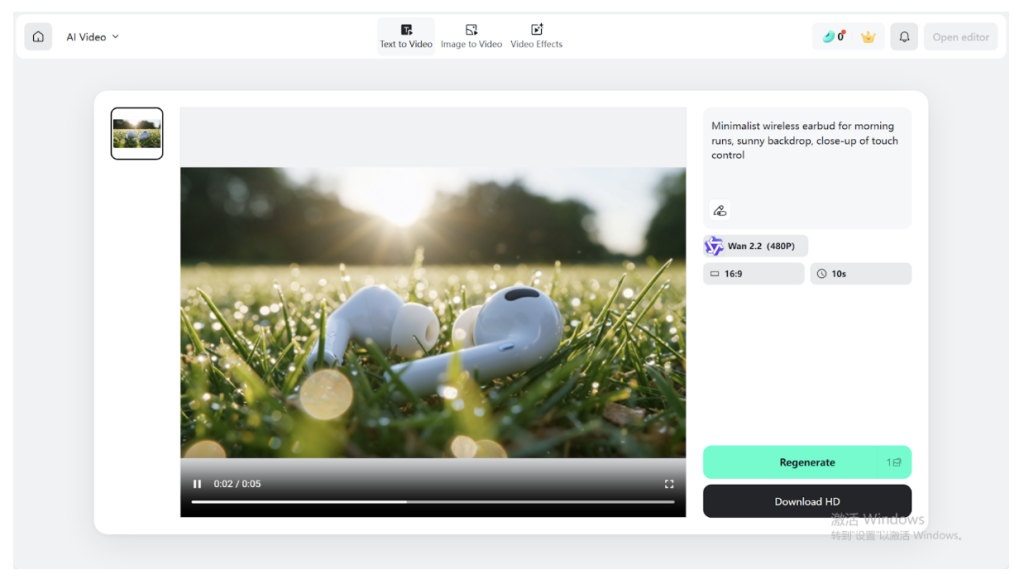Click the video preview of the earbuds
Viewport: 1024px width, 579px height.
point(433,312)
